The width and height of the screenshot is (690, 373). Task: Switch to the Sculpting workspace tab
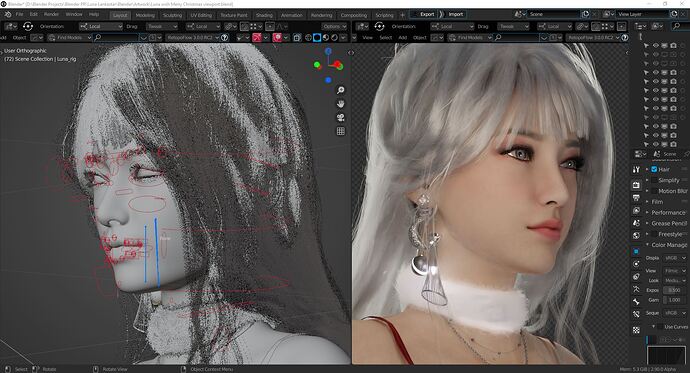tap(172, 15)
